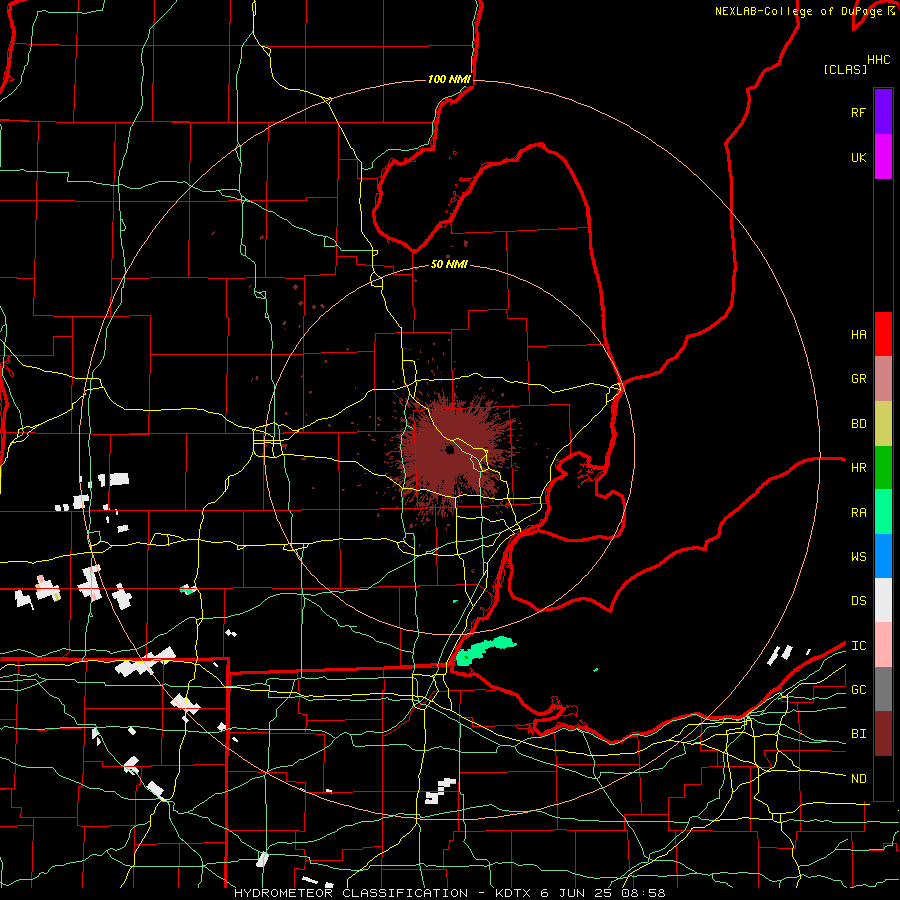This screenshot has width=900, height=900.
Task: Click the RA legend label text
Action: pyautogui.click(x=858, y=513)
